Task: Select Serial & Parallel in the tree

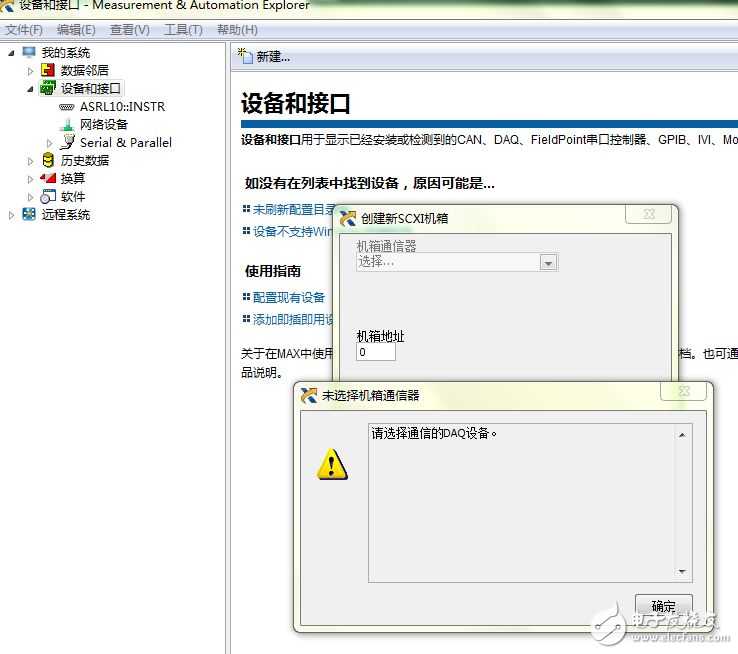Action: (126, 143)
